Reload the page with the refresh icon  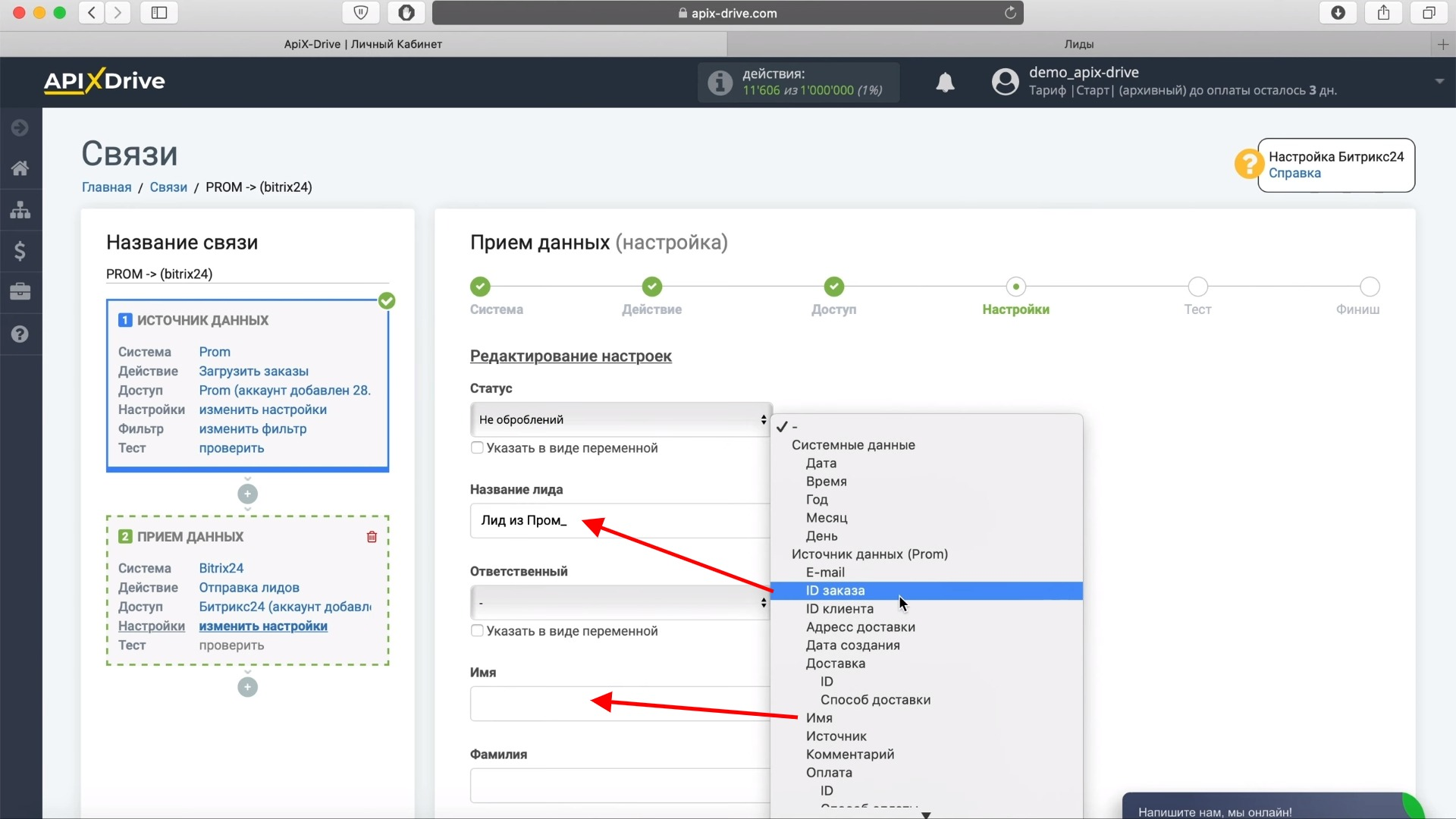1010,13
